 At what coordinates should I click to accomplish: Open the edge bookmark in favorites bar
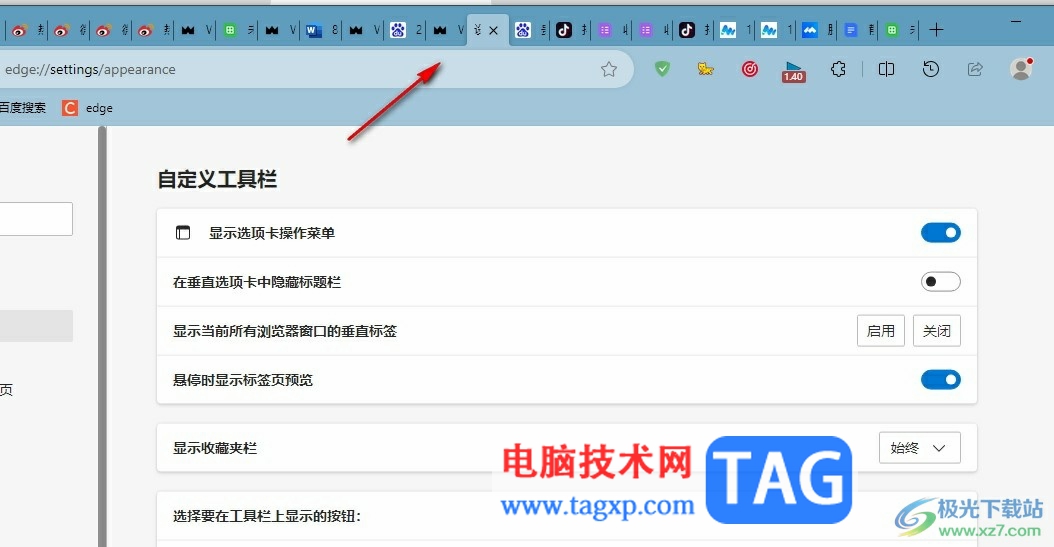pos(87,108)
